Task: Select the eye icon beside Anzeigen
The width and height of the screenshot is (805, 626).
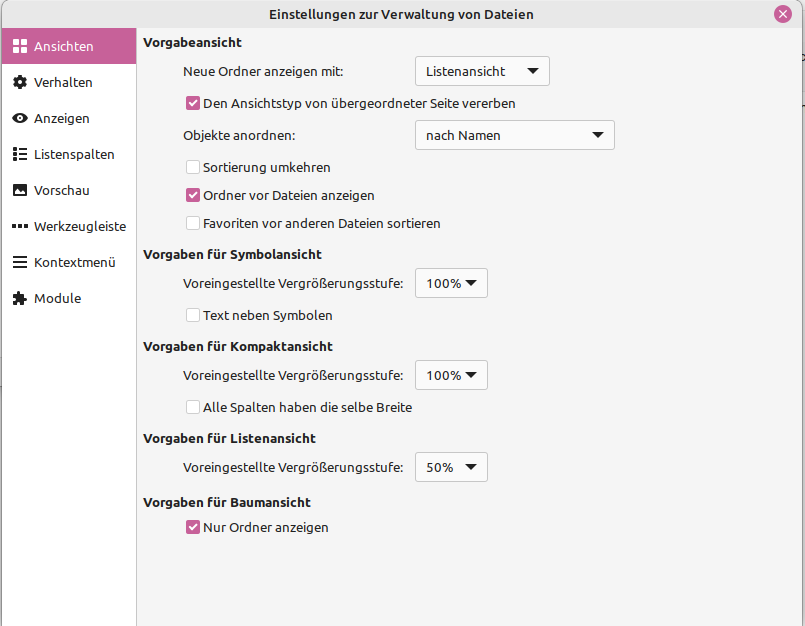Action: click(18, 118)
